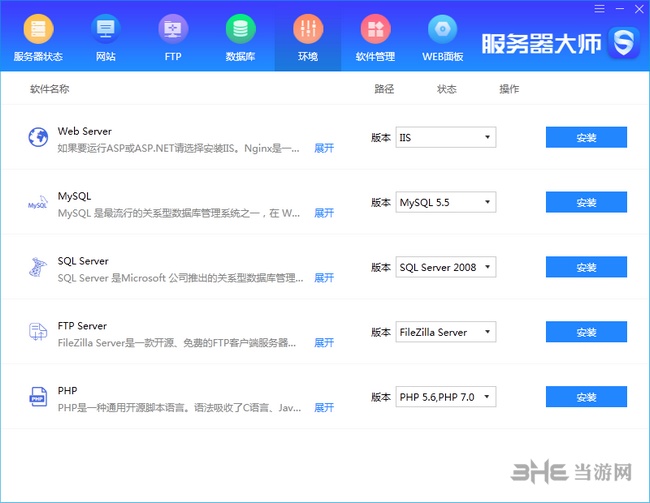Open the MySQL 5.5 version dropdown
This screenshot has height=503, width=650.
(446, 202)
